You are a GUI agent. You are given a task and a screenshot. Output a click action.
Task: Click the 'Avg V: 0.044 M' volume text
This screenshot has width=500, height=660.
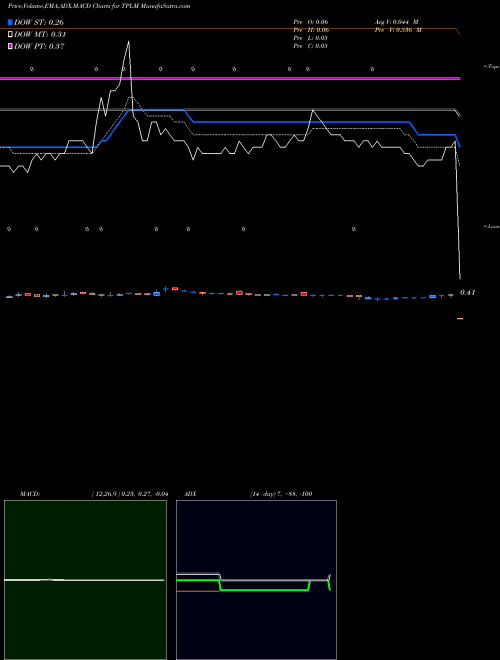396,22
